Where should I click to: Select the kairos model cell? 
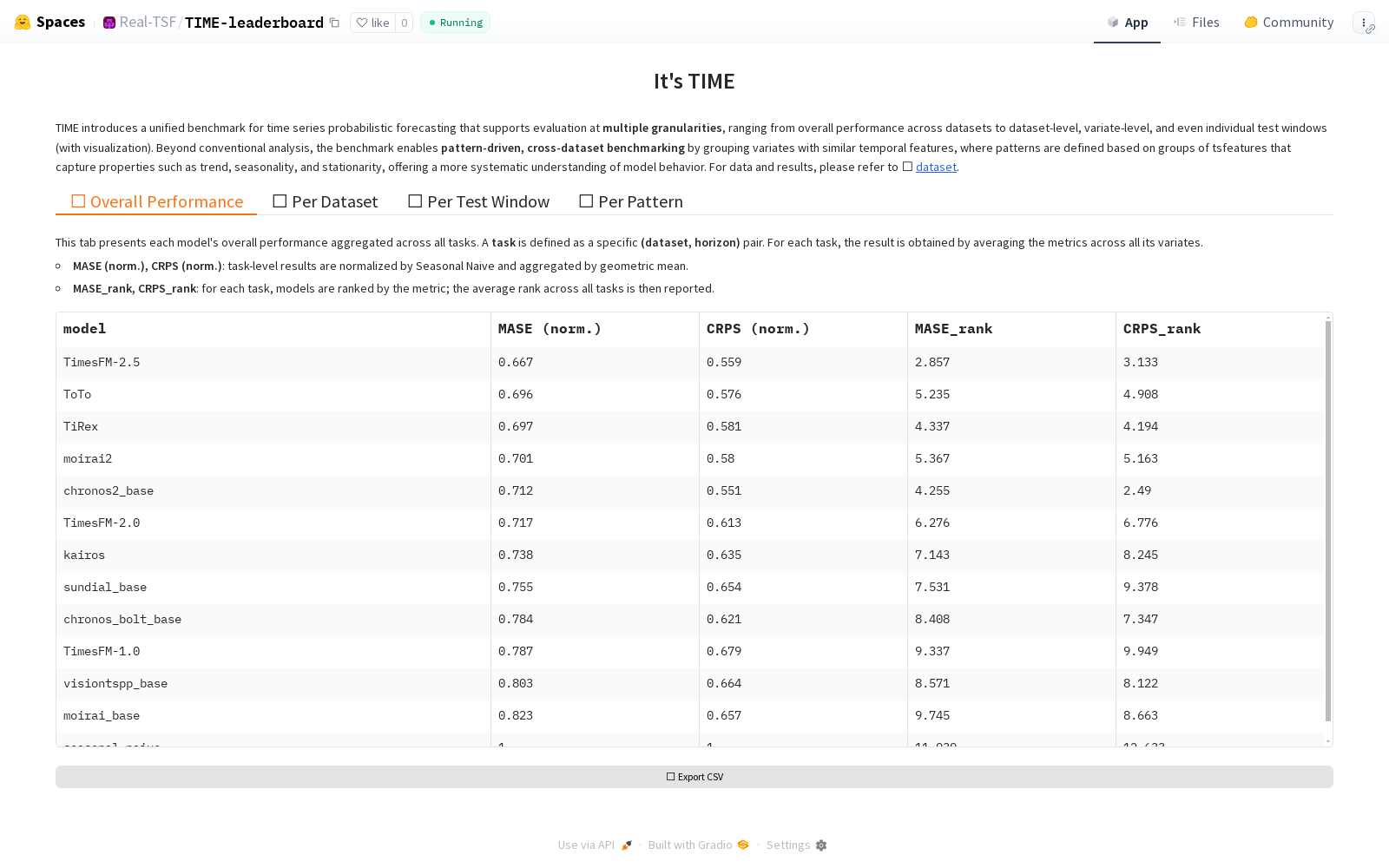click(273, 556)
